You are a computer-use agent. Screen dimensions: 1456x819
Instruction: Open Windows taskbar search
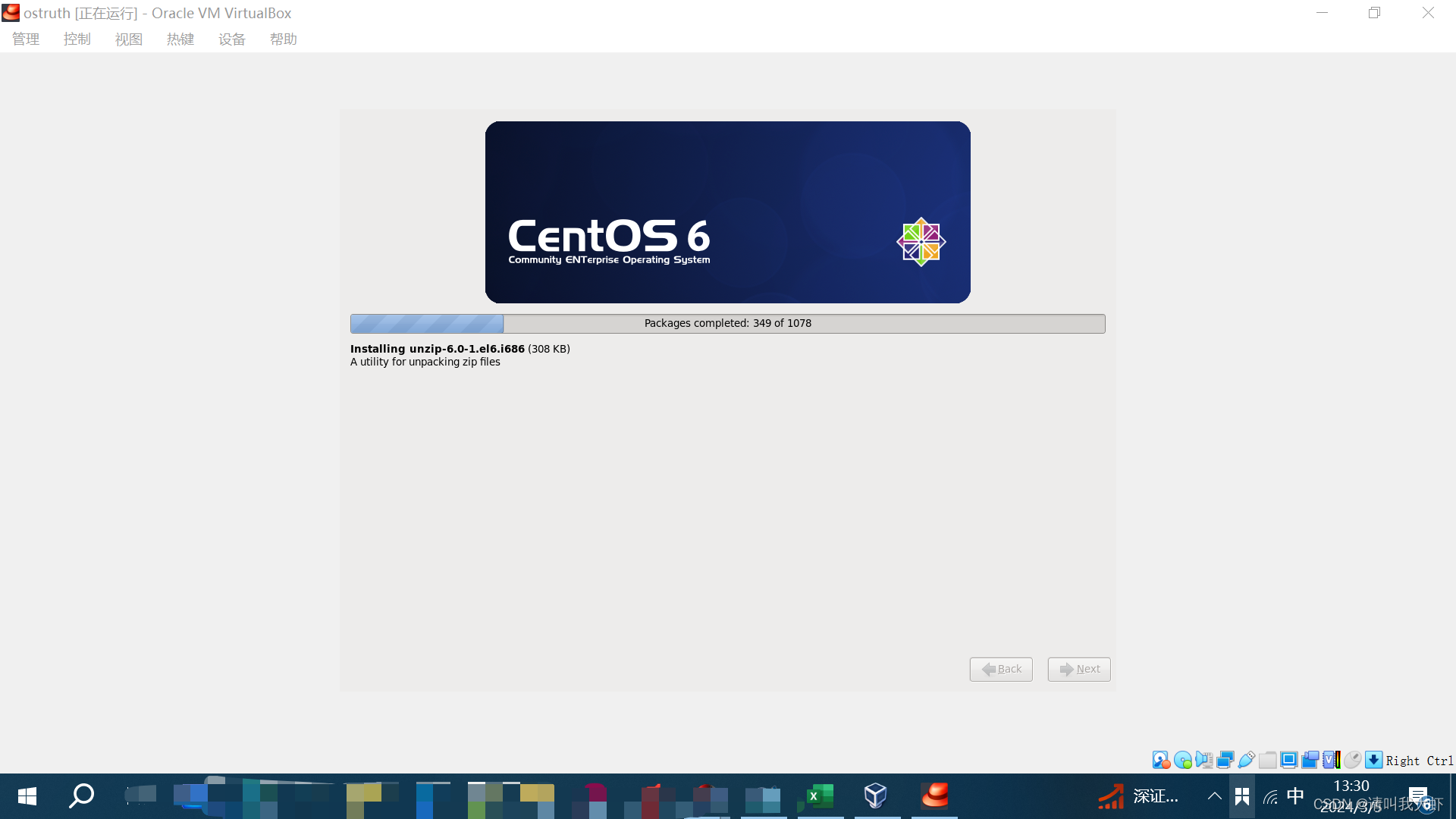point(81,796)
